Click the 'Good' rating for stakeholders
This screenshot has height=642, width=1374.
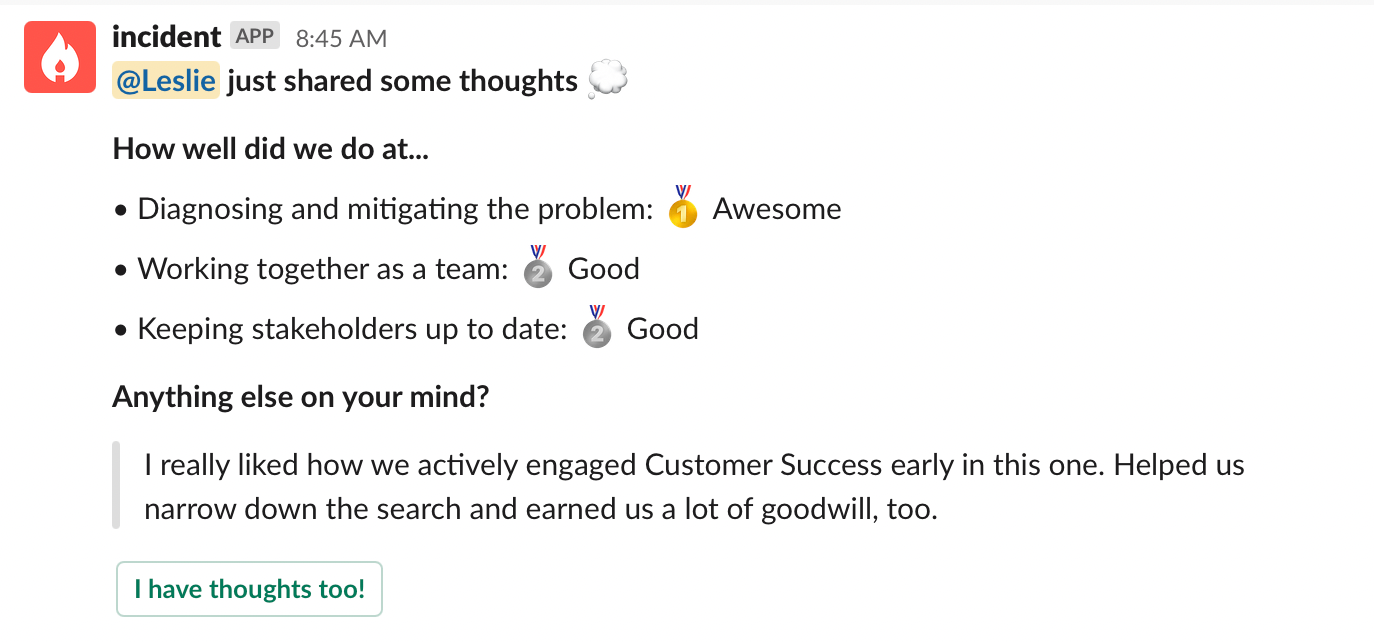(x=663, y=329)
